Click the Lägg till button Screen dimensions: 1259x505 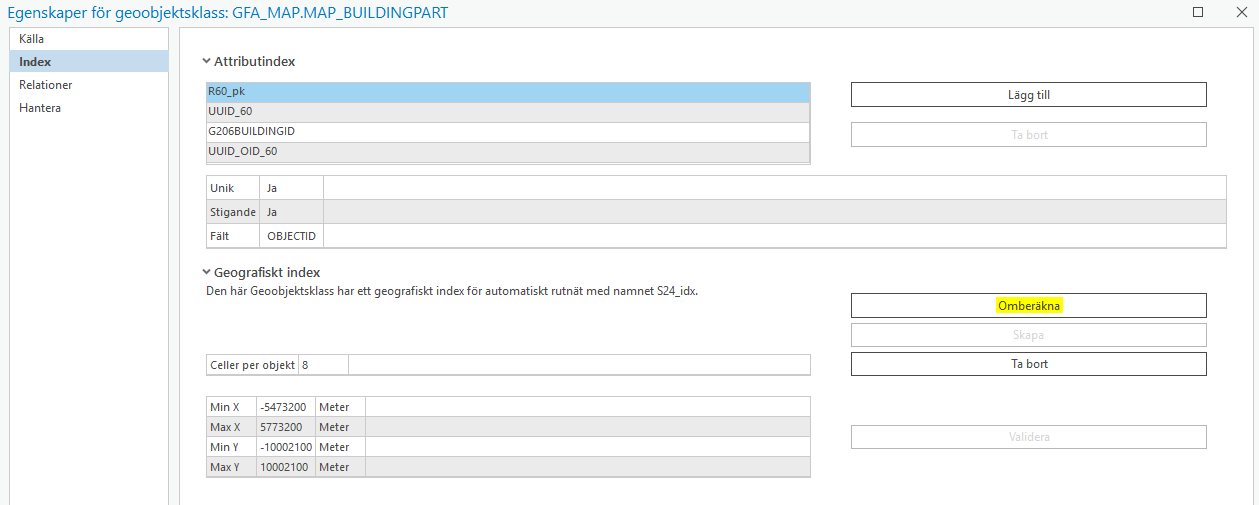click(1028, 95)
